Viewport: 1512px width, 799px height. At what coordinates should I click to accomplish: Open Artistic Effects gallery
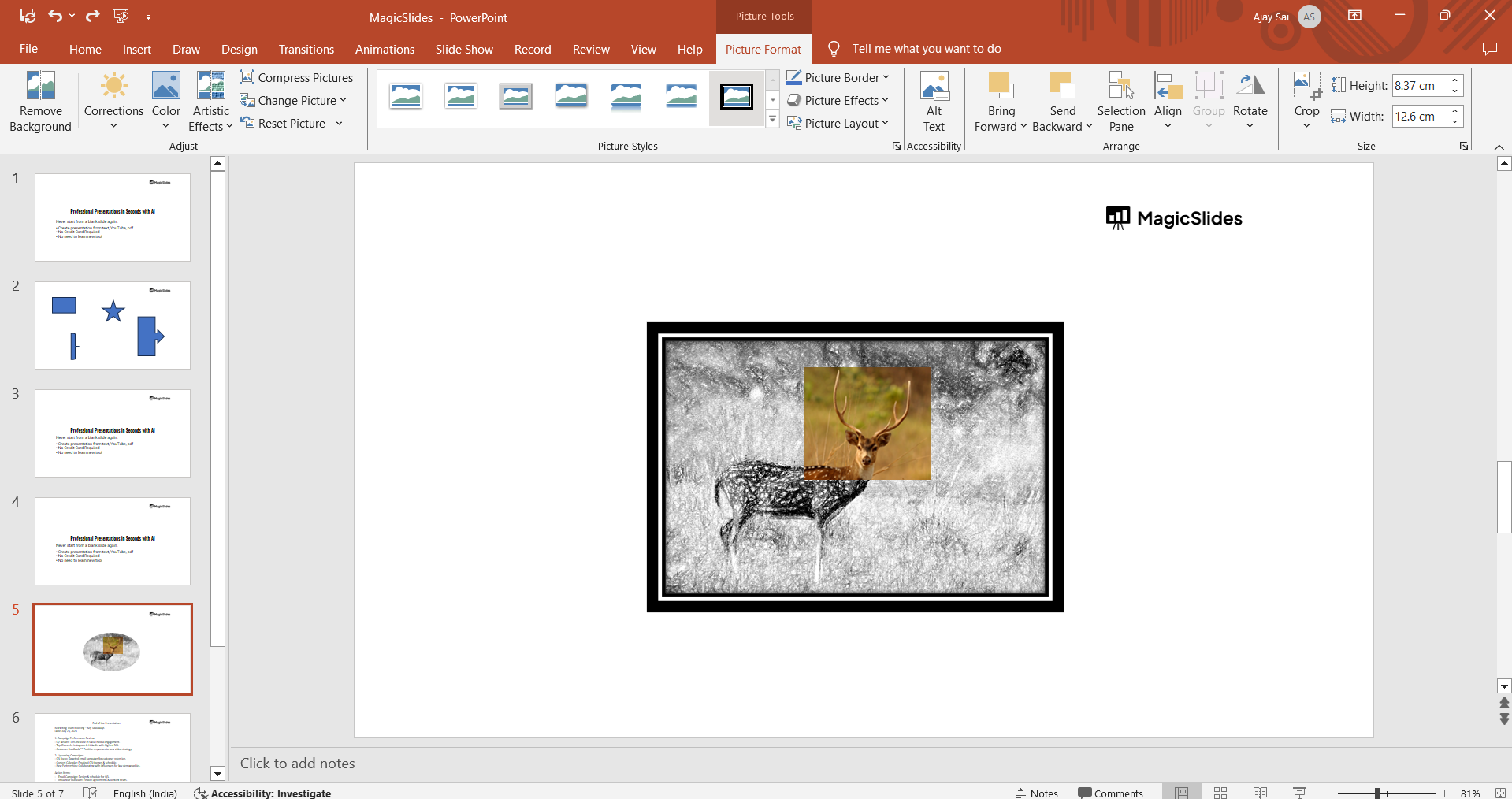(210, 102)
